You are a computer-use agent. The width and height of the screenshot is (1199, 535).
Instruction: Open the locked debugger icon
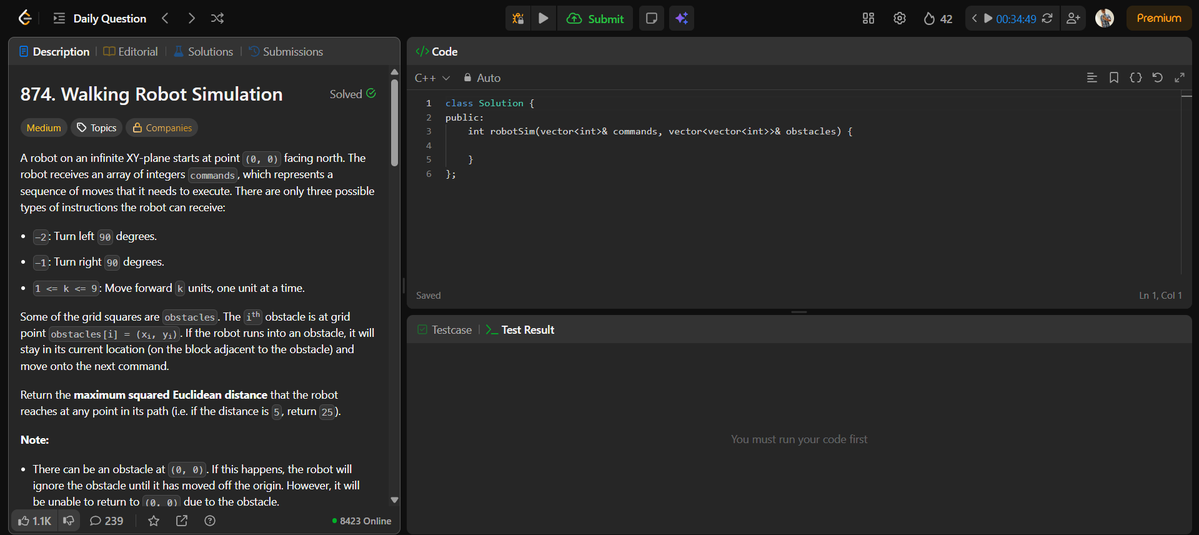tap(518, 18)
